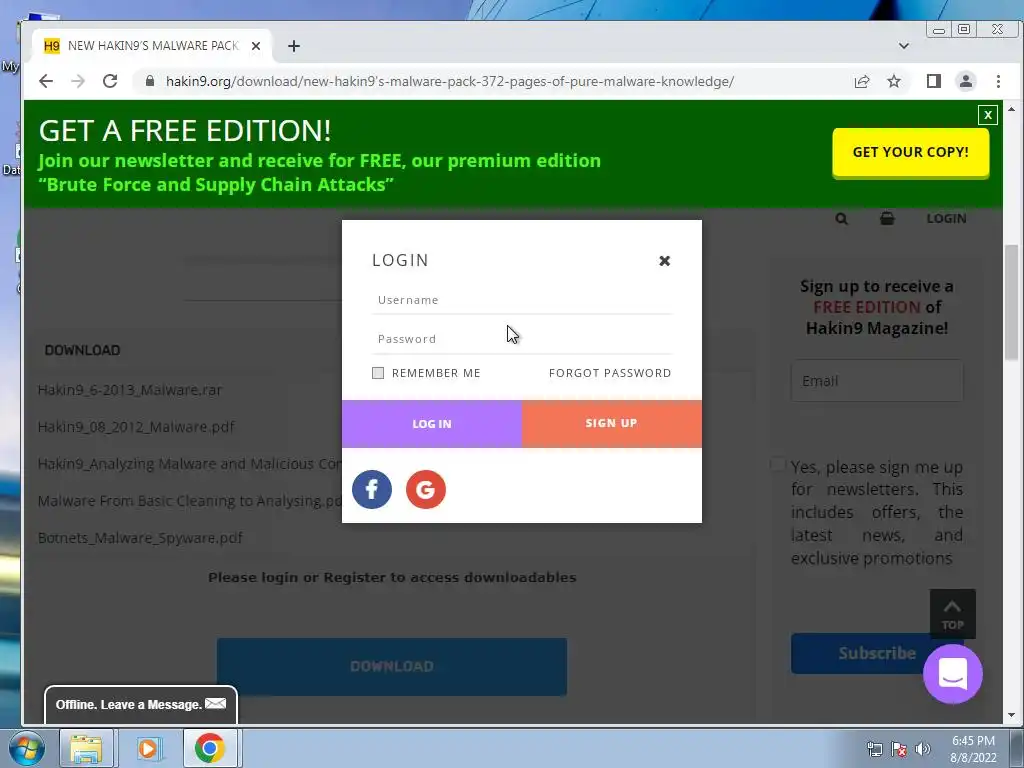Sign in with the Google icon

pyautogui.click(x=426, y=489)
